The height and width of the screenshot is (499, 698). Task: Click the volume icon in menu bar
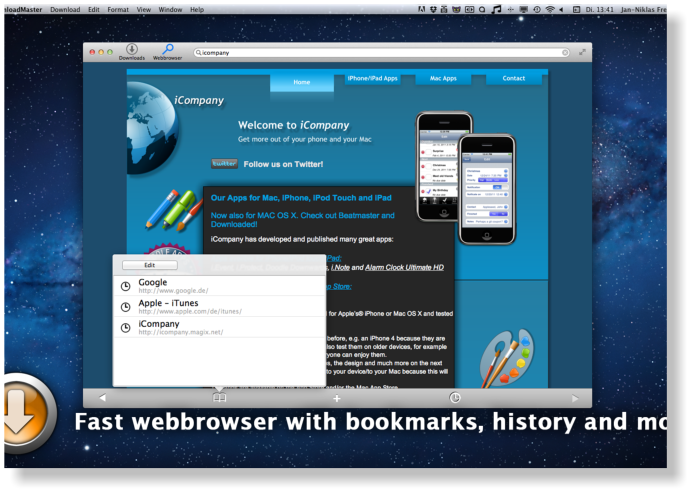click(562, 9)
